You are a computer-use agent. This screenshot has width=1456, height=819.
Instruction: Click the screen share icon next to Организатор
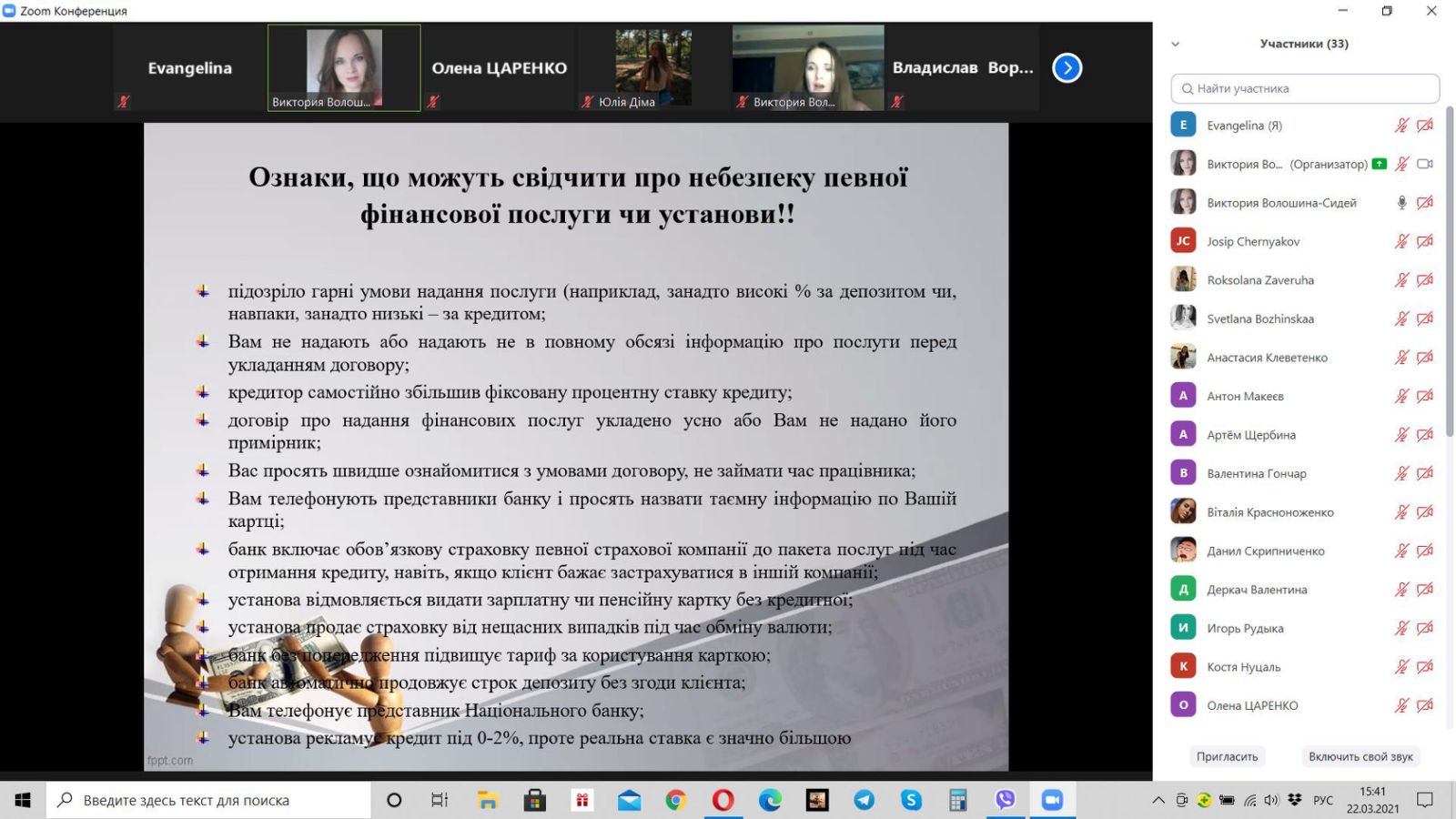(1380, 164)
